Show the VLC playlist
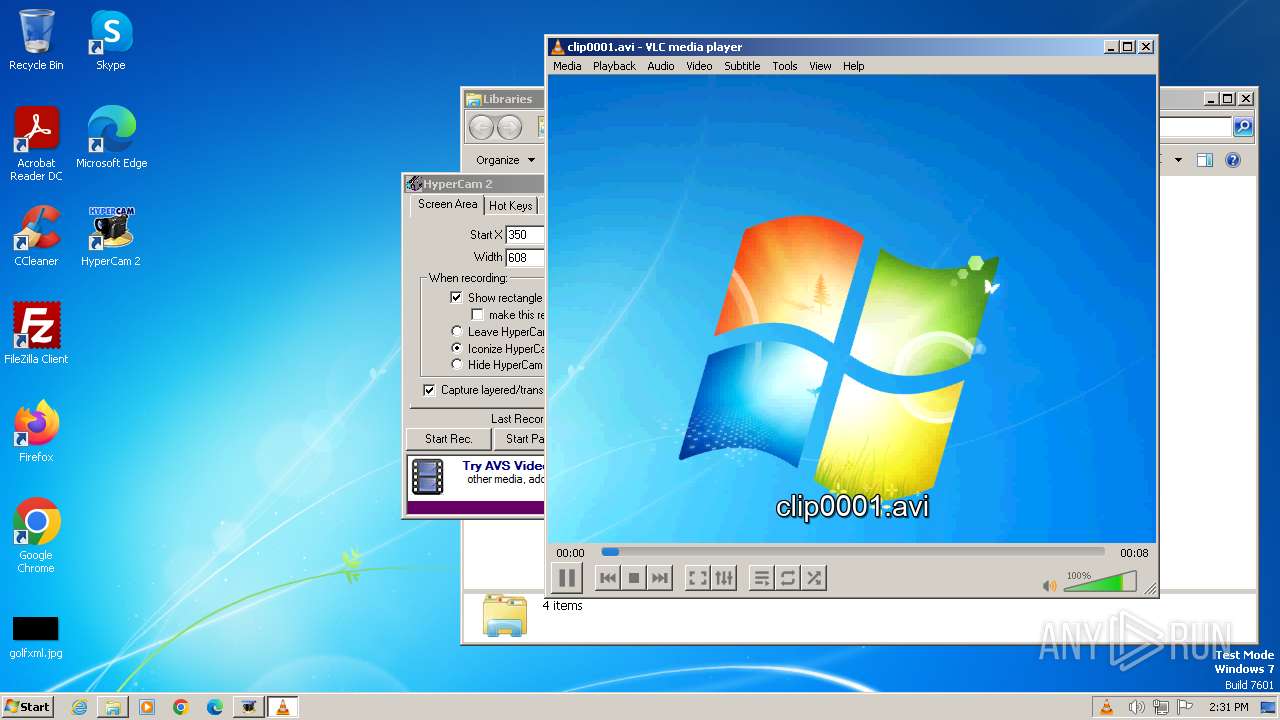This screenshot has width=1280, height=720. point(762,578)
